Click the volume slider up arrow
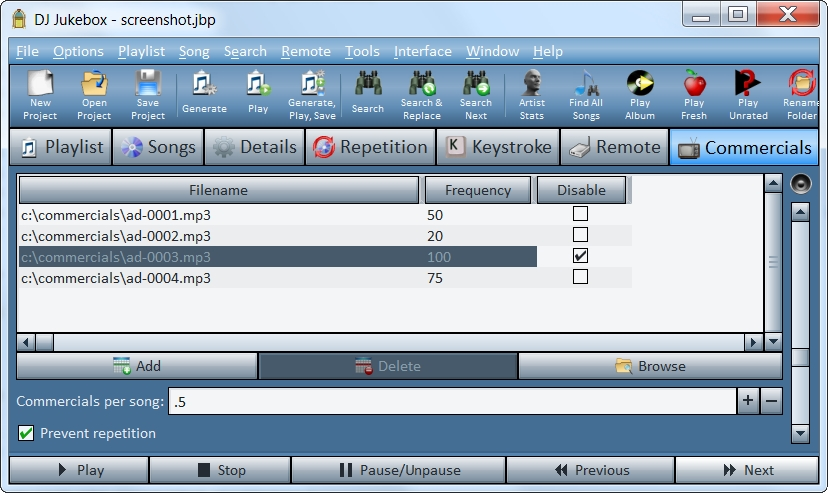The height and width of the screenshot is (493, 828). (801, 212)
